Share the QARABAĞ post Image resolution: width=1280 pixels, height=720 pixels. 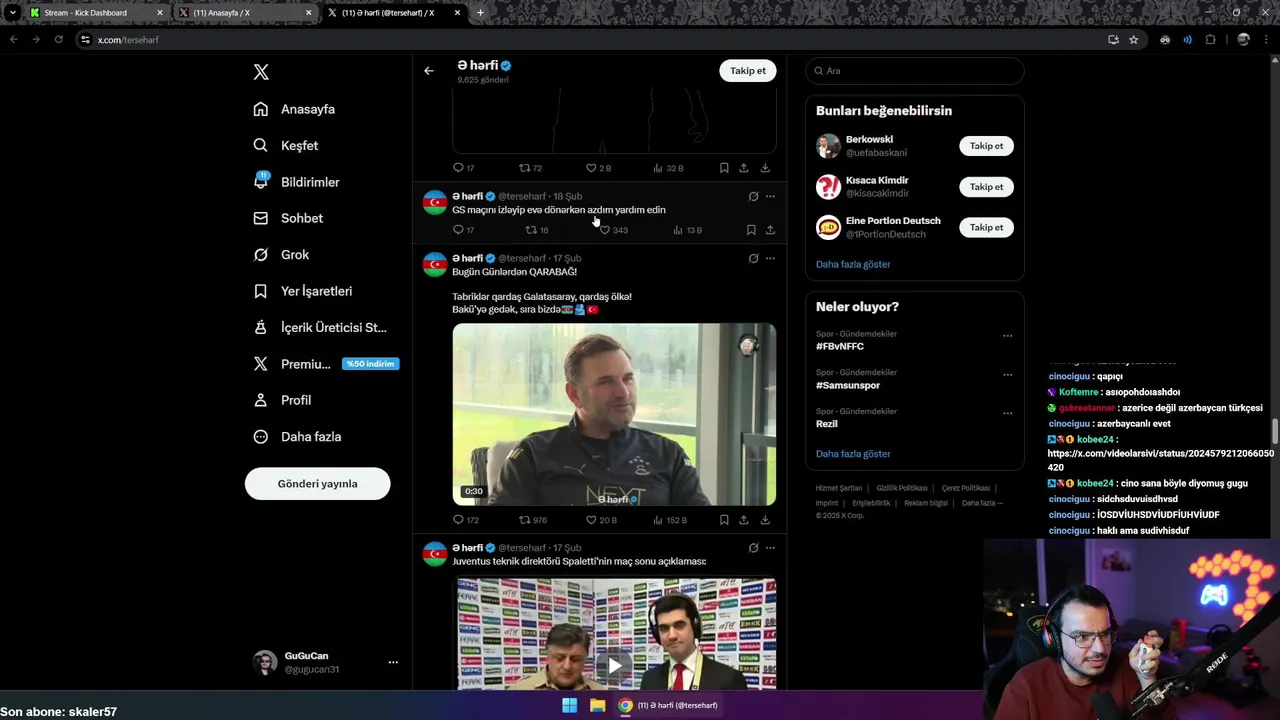pyautogui.click(x=744, y=520)
